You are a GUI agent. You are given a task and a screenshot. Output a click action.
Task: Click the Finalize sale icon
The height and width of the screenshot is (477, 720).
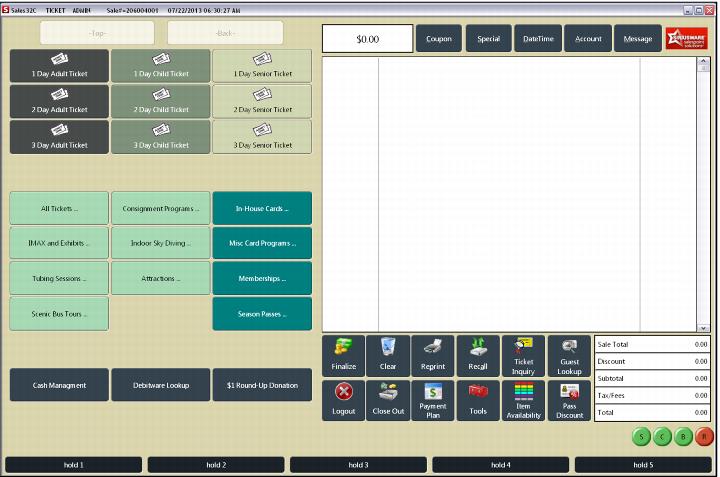coord(343,356)
